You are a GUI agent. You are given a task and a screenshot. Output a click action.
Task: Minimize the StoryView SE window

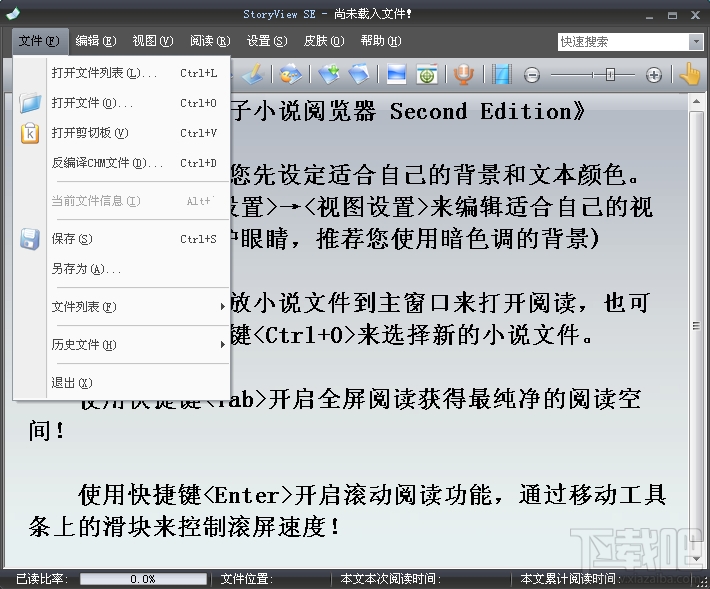point(649,16)
